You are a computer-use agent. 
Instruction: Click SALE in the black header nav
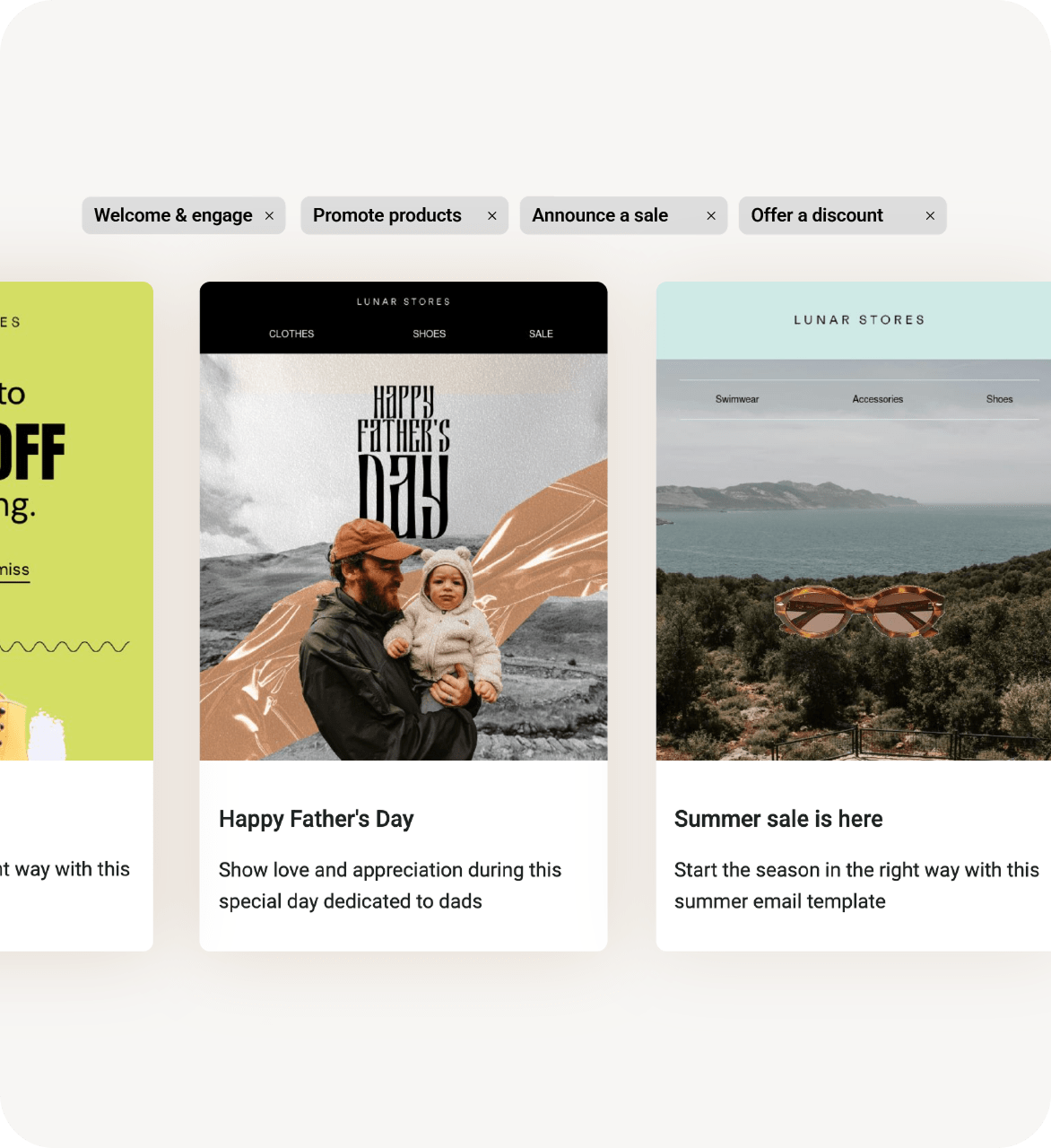coord(541,334)
